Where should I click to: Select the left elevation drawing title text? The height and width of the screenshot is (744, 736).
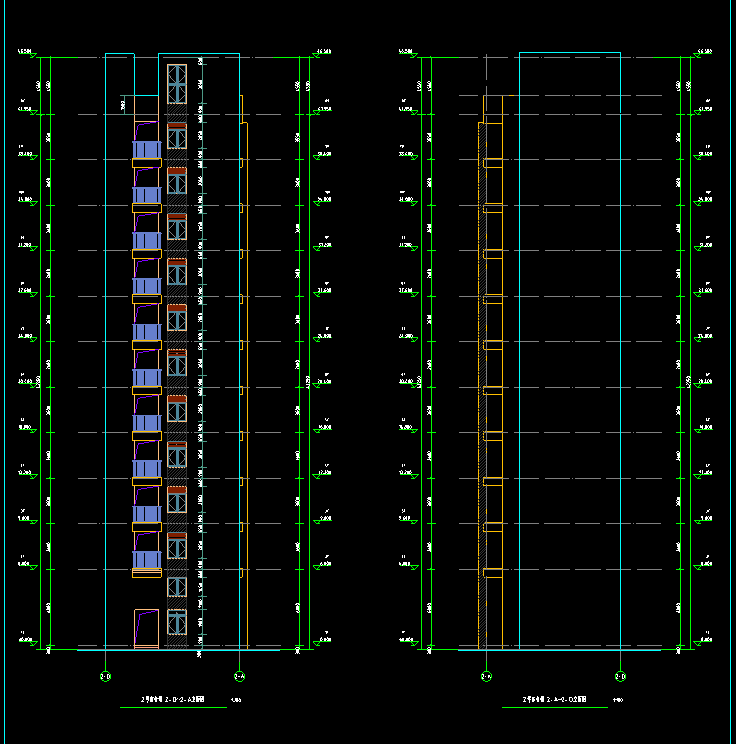coord(171,701)
